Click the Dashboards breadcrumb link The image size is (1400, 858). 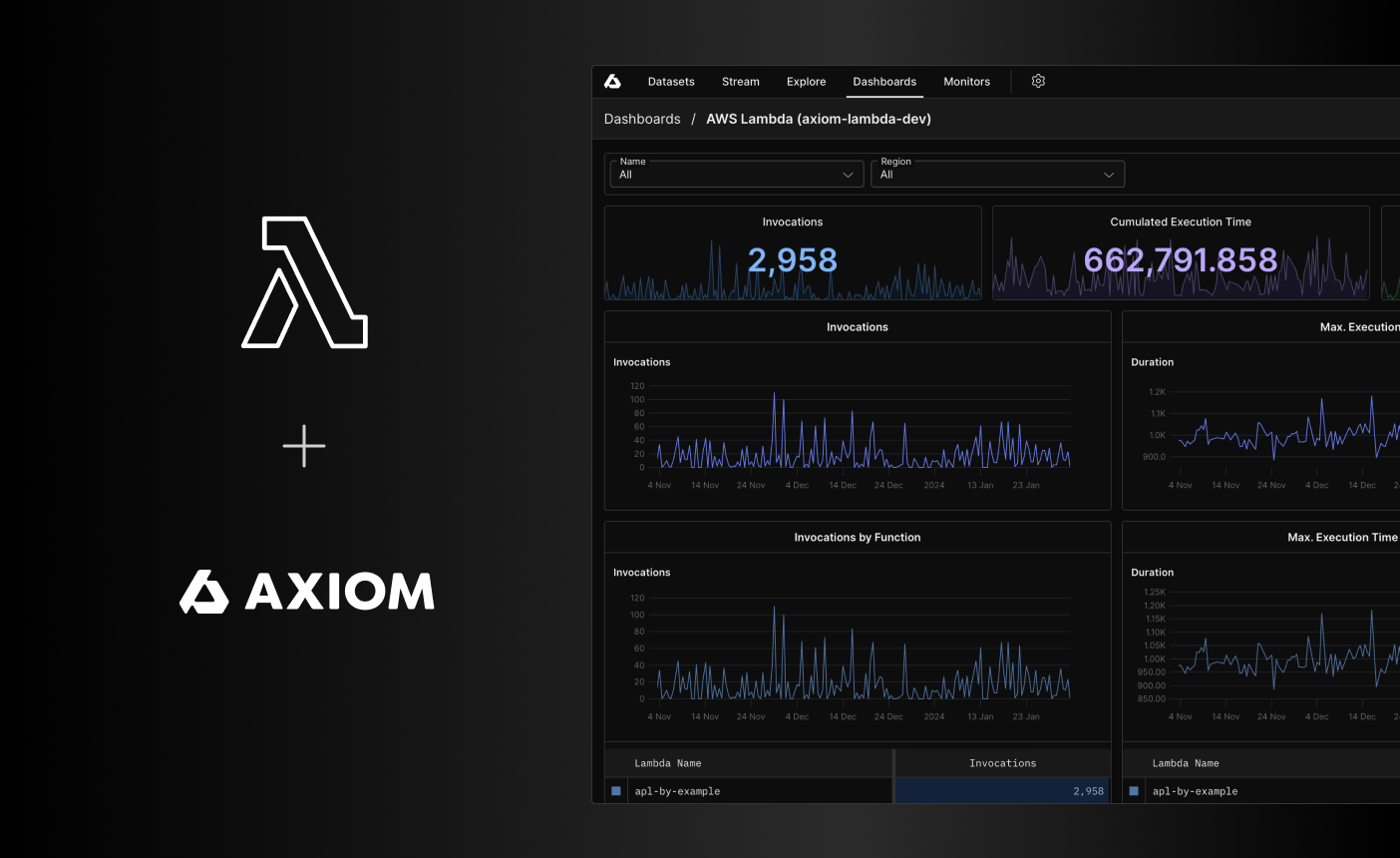coord(642,118)
